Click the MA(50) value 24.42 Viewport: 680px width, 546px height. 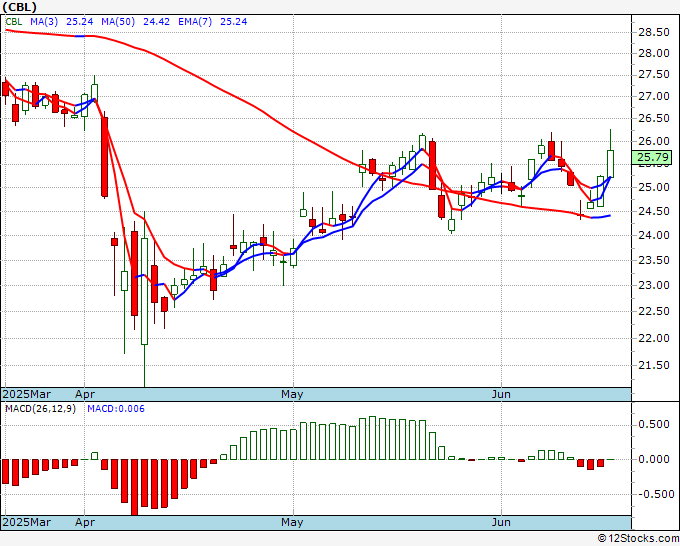tap(156, 22)
